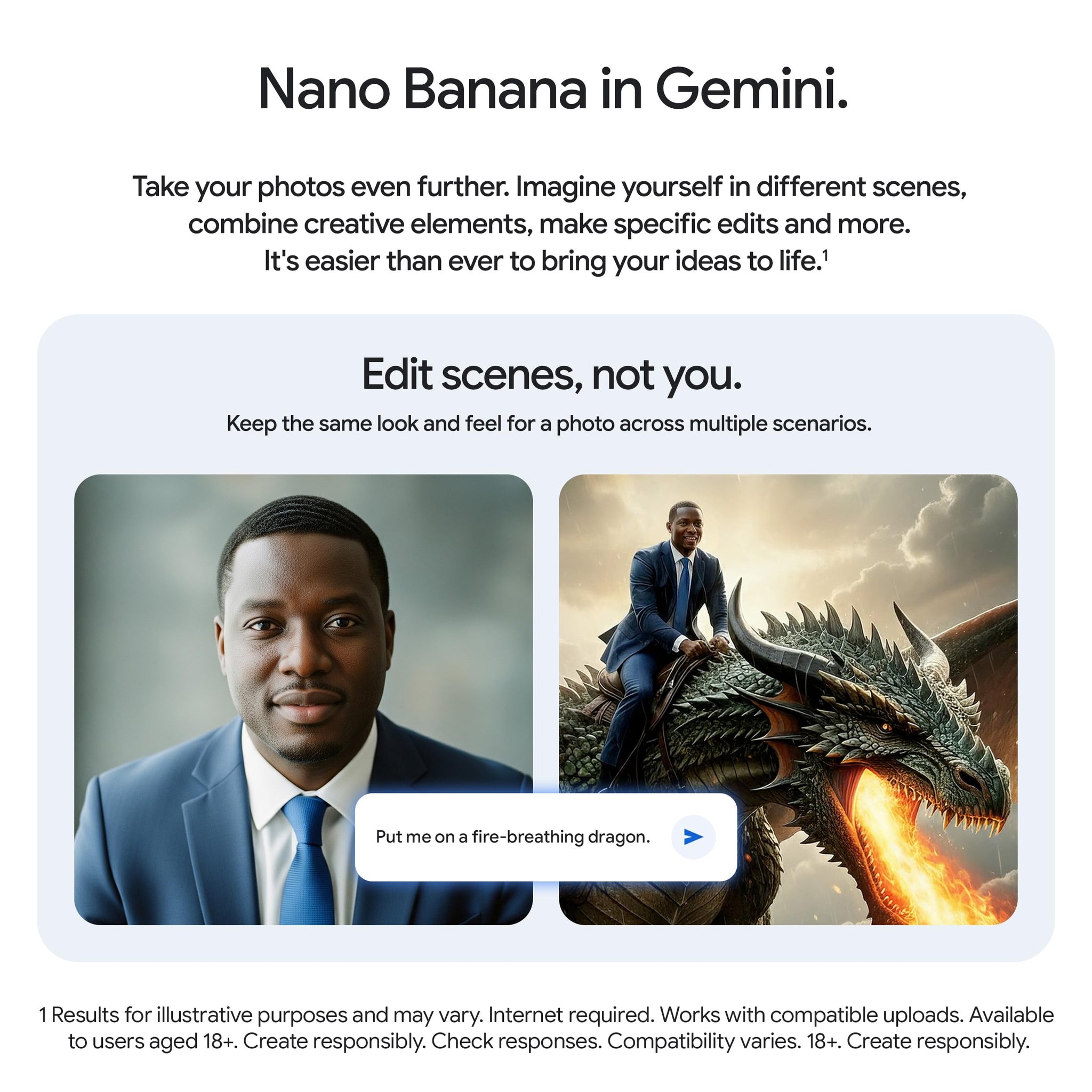1092x1092 pixels.
Task: Click the 'Edit scenes, not you.' heading
Action: (x=552, y=375)
